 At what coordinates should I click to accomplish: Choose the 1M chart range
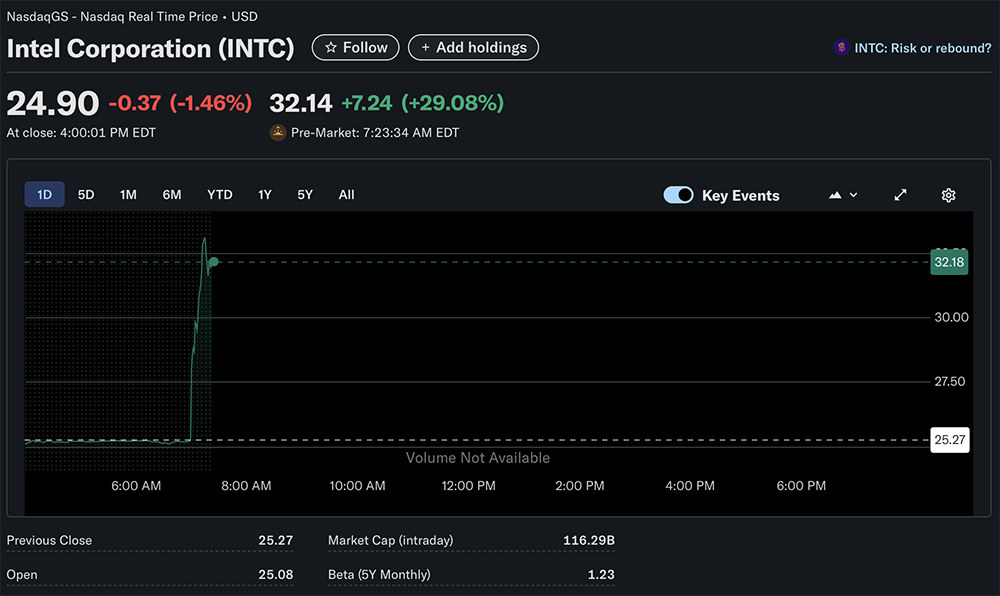tap(128, 195)
